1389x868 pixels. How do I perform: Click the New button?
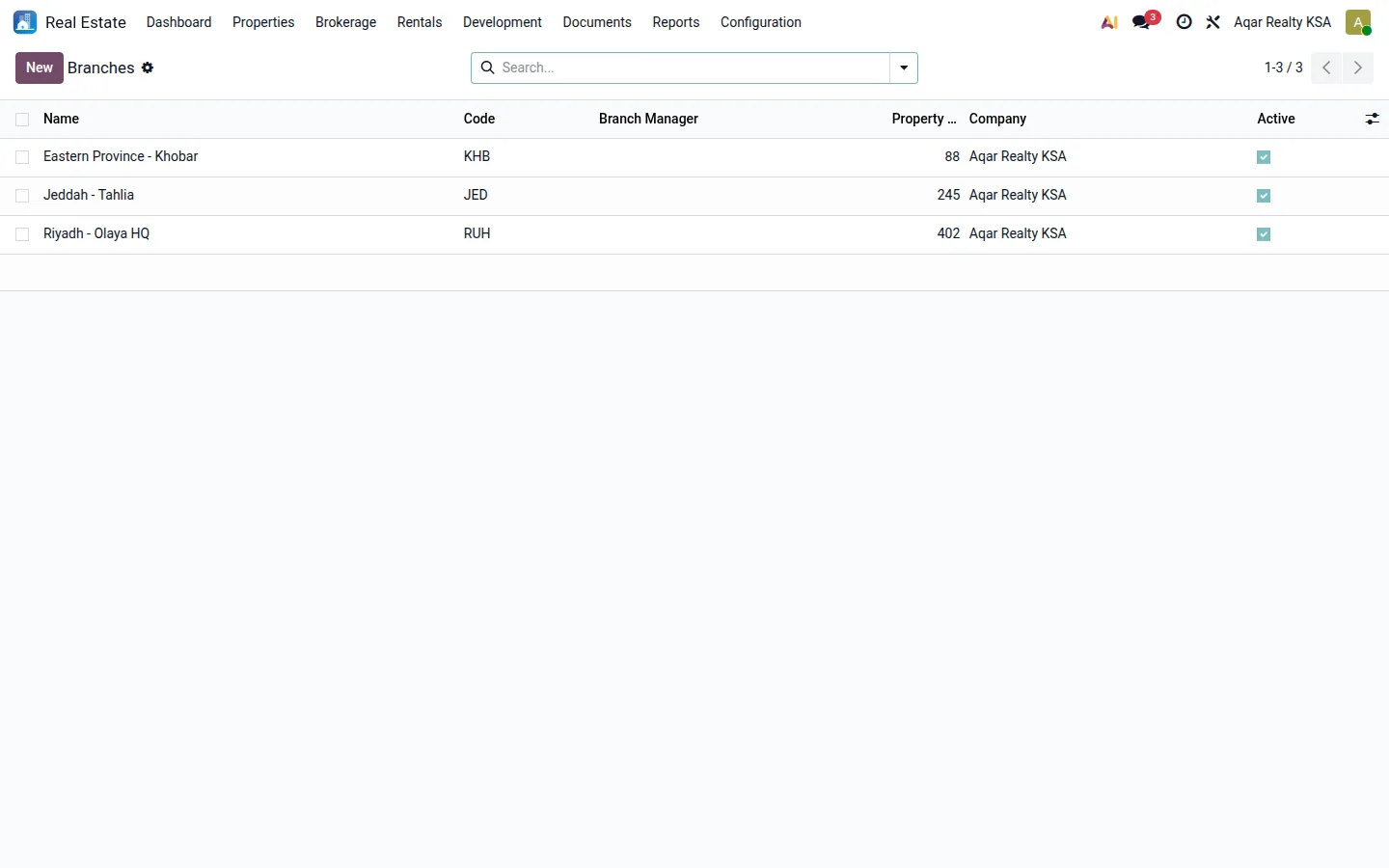(40, 68)
